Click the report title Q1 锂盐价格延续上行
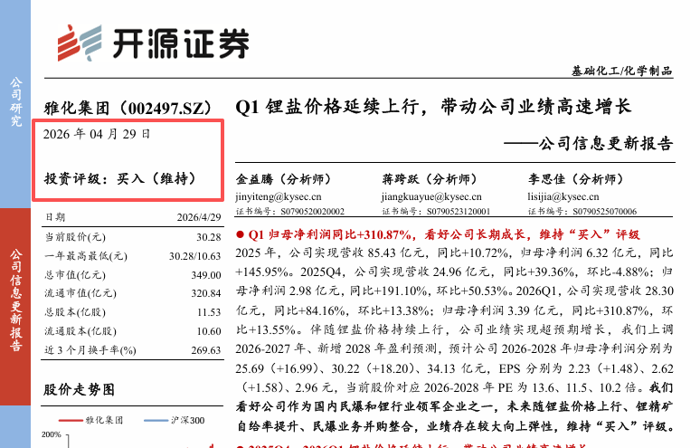700x448 pixels. click(327, 107)
